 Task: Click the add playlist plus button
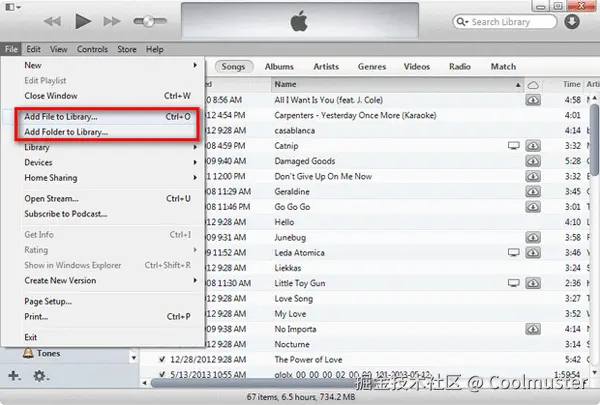click(14, 376)
